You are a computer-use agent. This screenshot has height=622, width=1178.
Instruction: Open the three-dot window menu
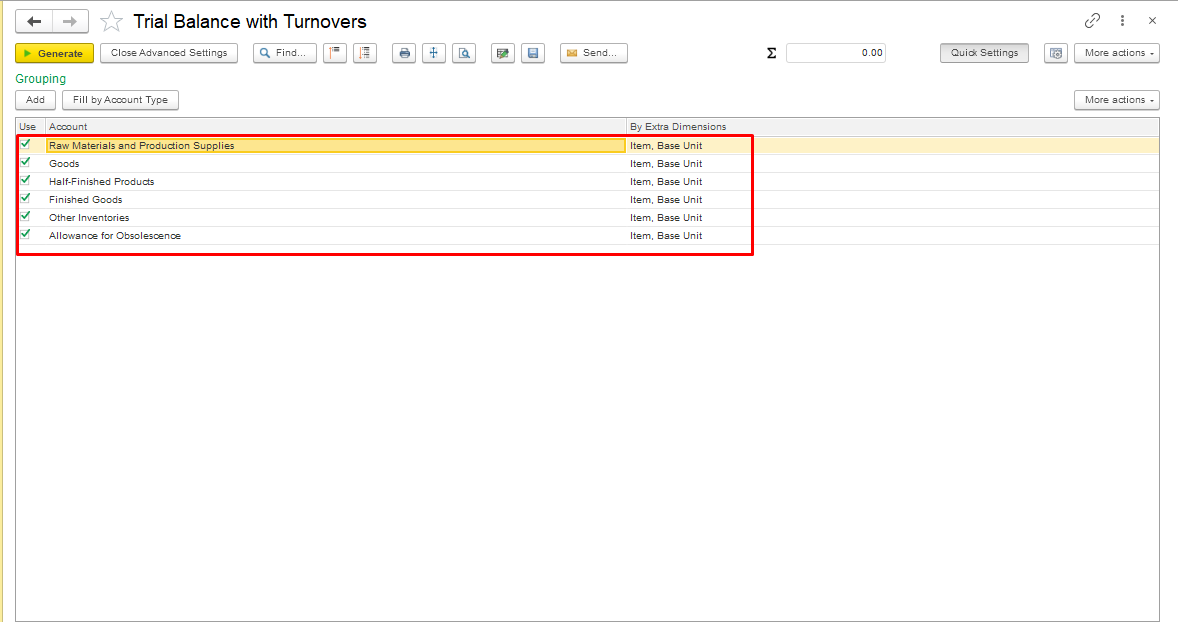1123,21
